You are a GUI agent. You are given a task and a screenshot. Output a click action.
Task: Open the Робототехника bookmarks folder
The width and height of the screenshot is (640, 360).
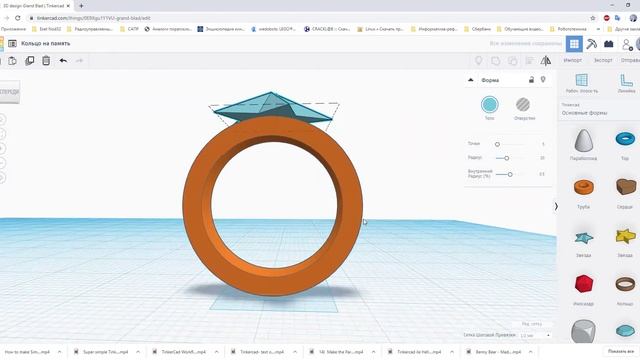tap(568, 29)
